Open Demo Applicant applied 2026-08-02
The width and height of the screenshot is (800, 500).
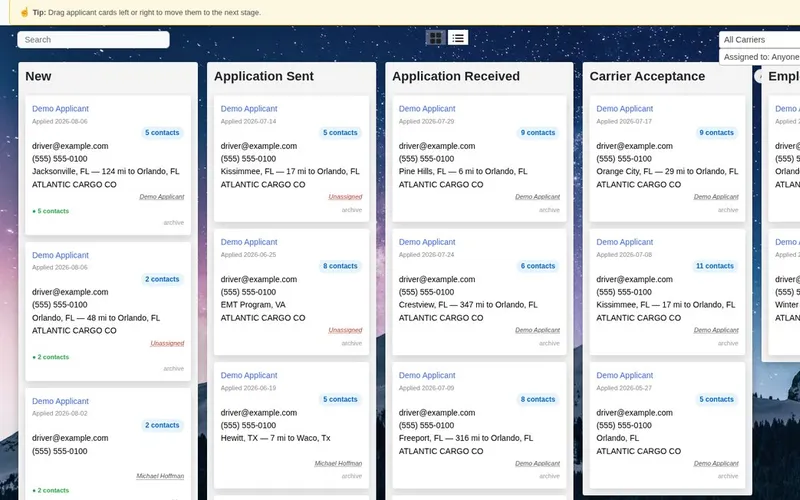(60, 401)
